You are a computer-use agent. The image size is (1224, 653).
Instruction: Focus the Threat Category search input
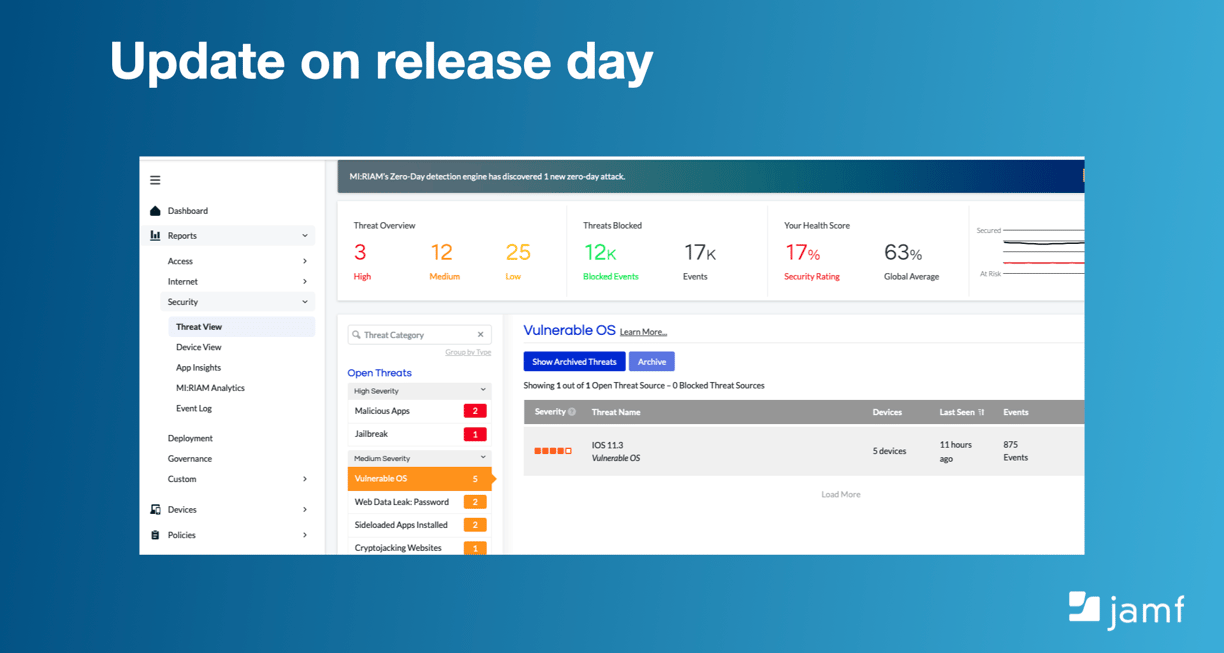coord(419,335)
